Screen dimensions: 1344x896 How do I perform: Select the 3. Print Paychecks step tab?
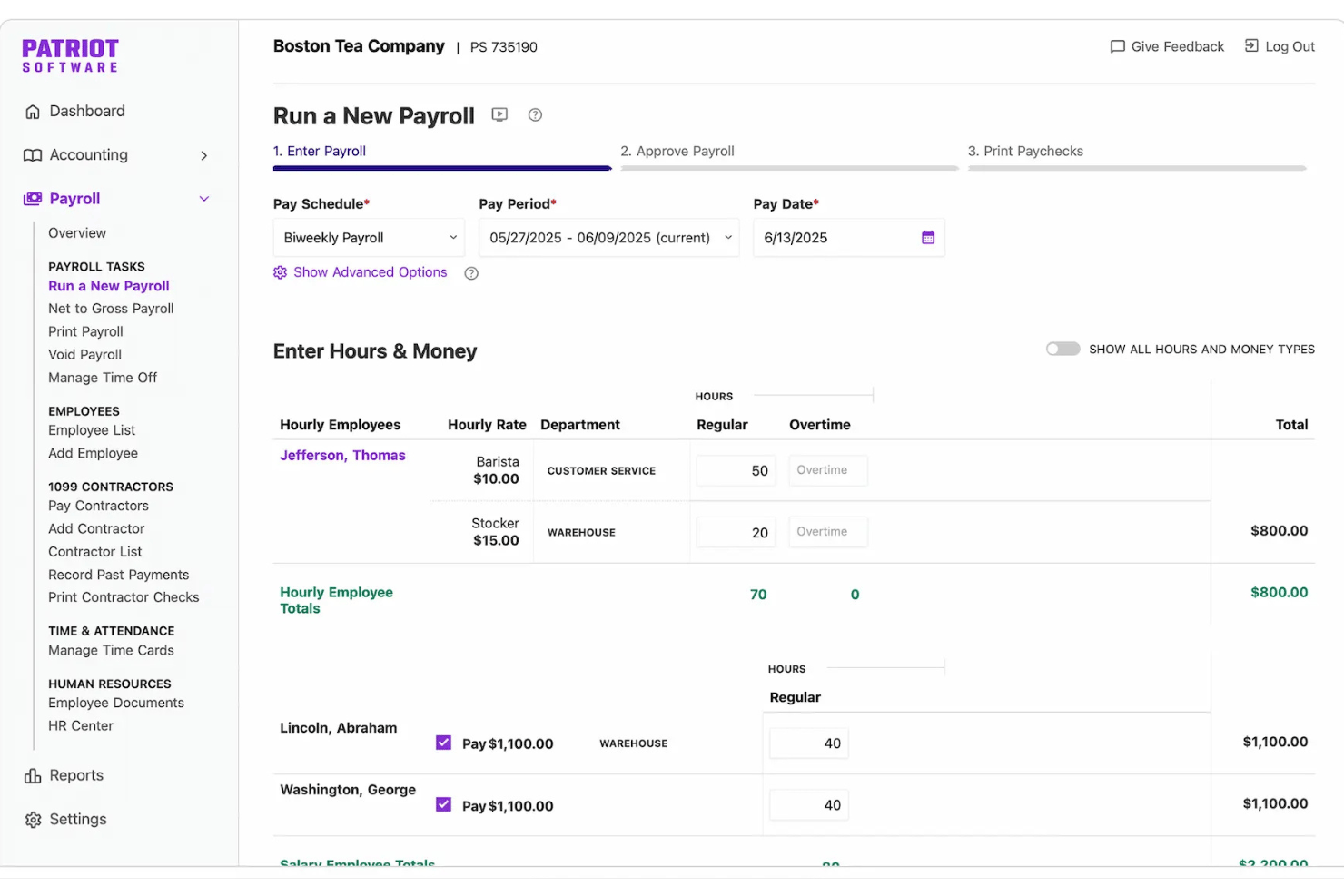click(1025, 151)
